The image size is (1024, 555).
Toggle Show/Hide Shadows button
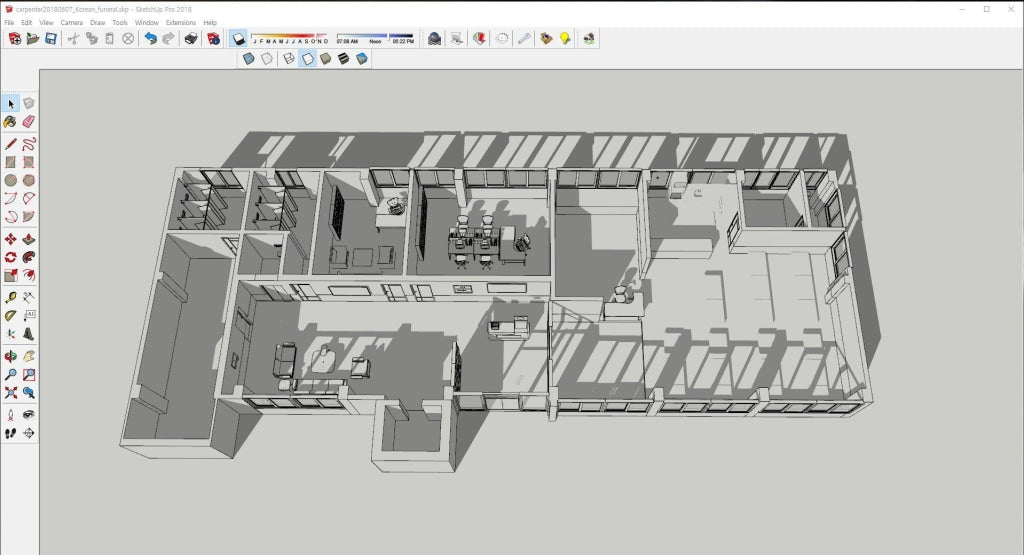239,38
